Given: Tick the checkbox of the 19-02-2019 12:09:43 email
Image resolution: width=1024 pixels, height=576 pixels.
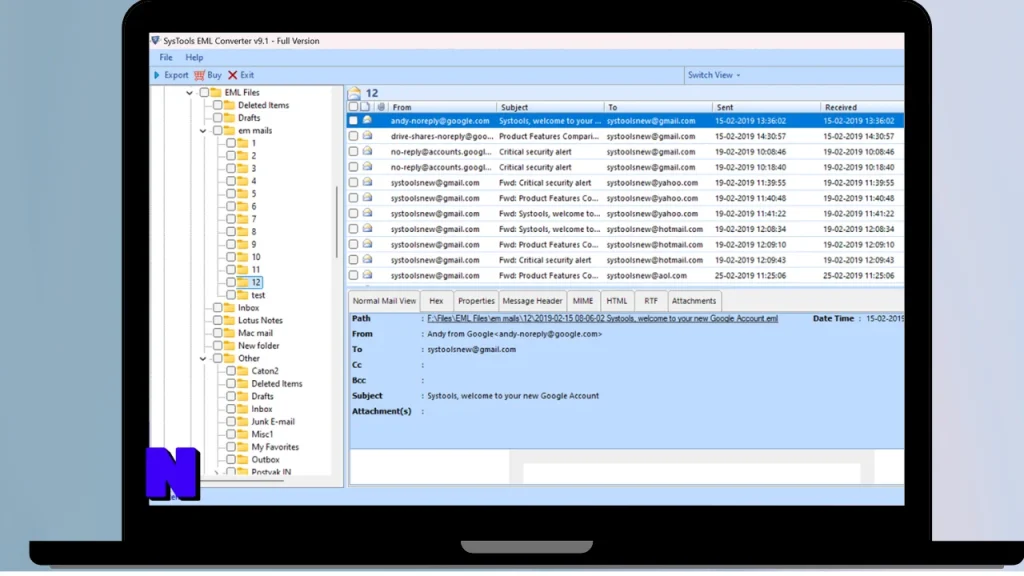Looking at the screenshot, I should (x=353, y=260).
